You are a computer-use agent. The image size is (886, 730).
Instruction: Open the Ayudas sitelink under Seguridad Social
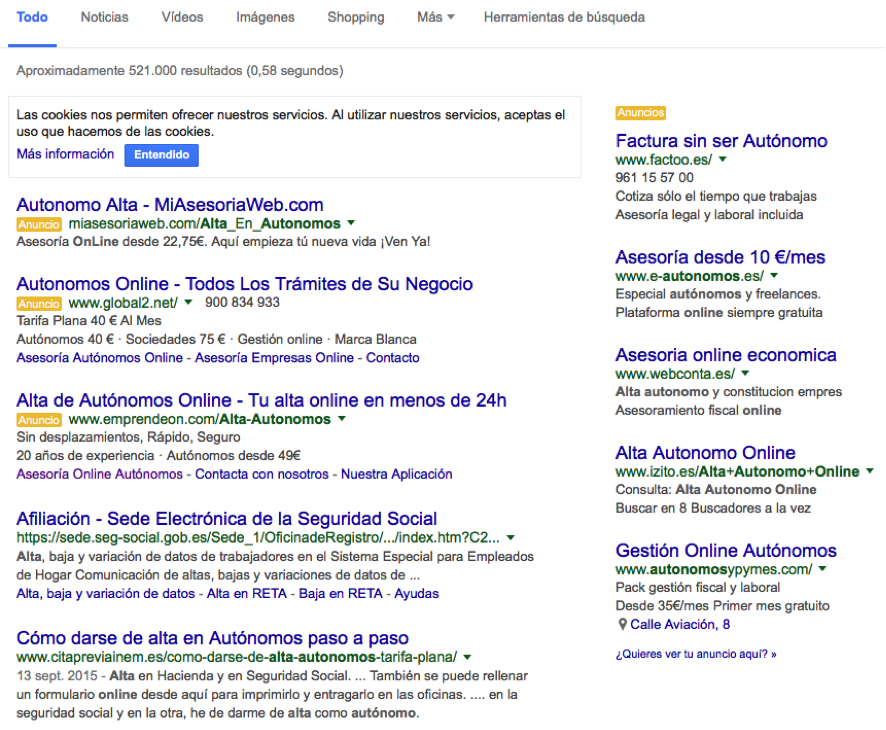pos(416,593)
